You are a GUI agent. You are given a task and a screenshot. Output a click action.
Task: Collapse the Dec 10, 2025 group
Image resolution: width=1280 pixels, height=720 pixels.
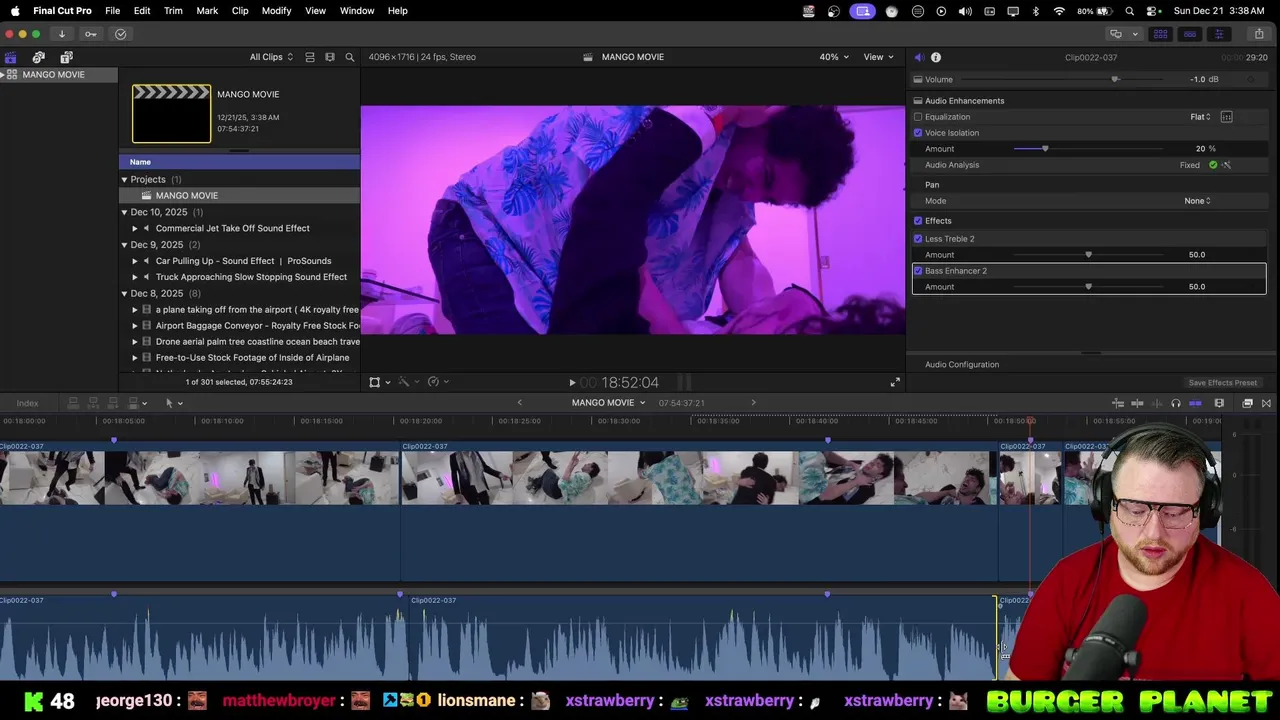[x=125, y=212]
